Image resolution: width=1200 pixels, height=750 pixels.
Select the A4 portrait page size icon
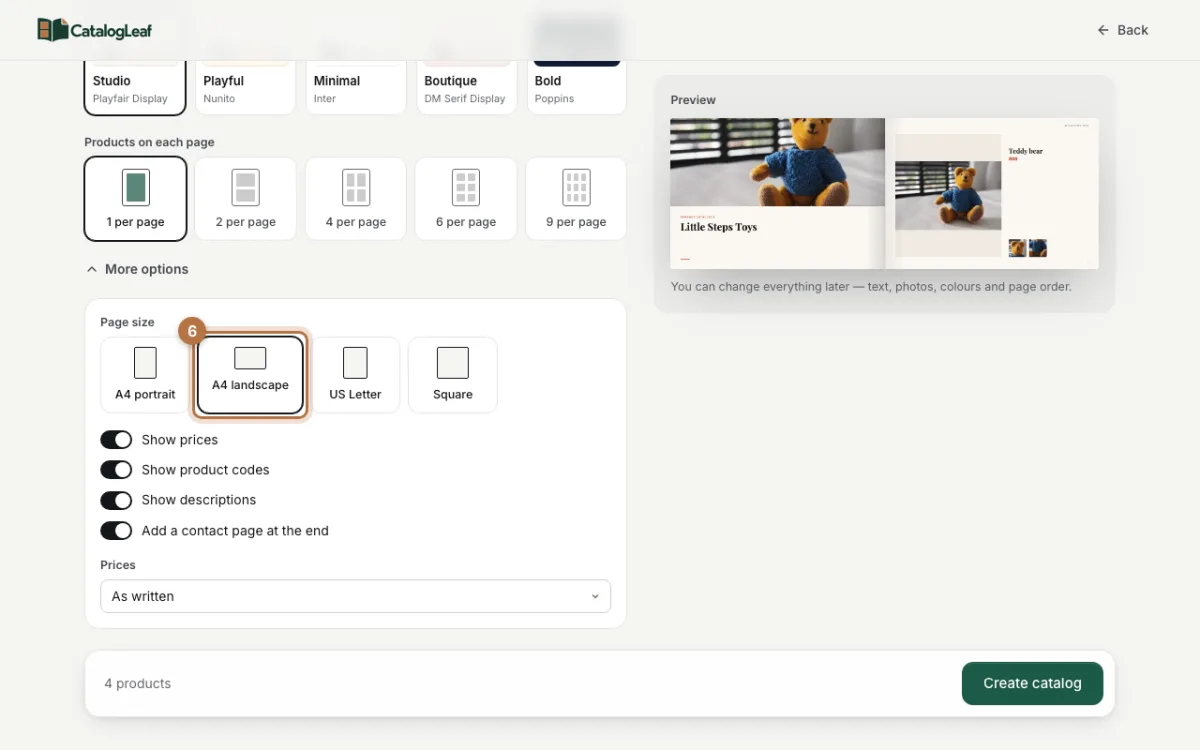pos(145,363)
